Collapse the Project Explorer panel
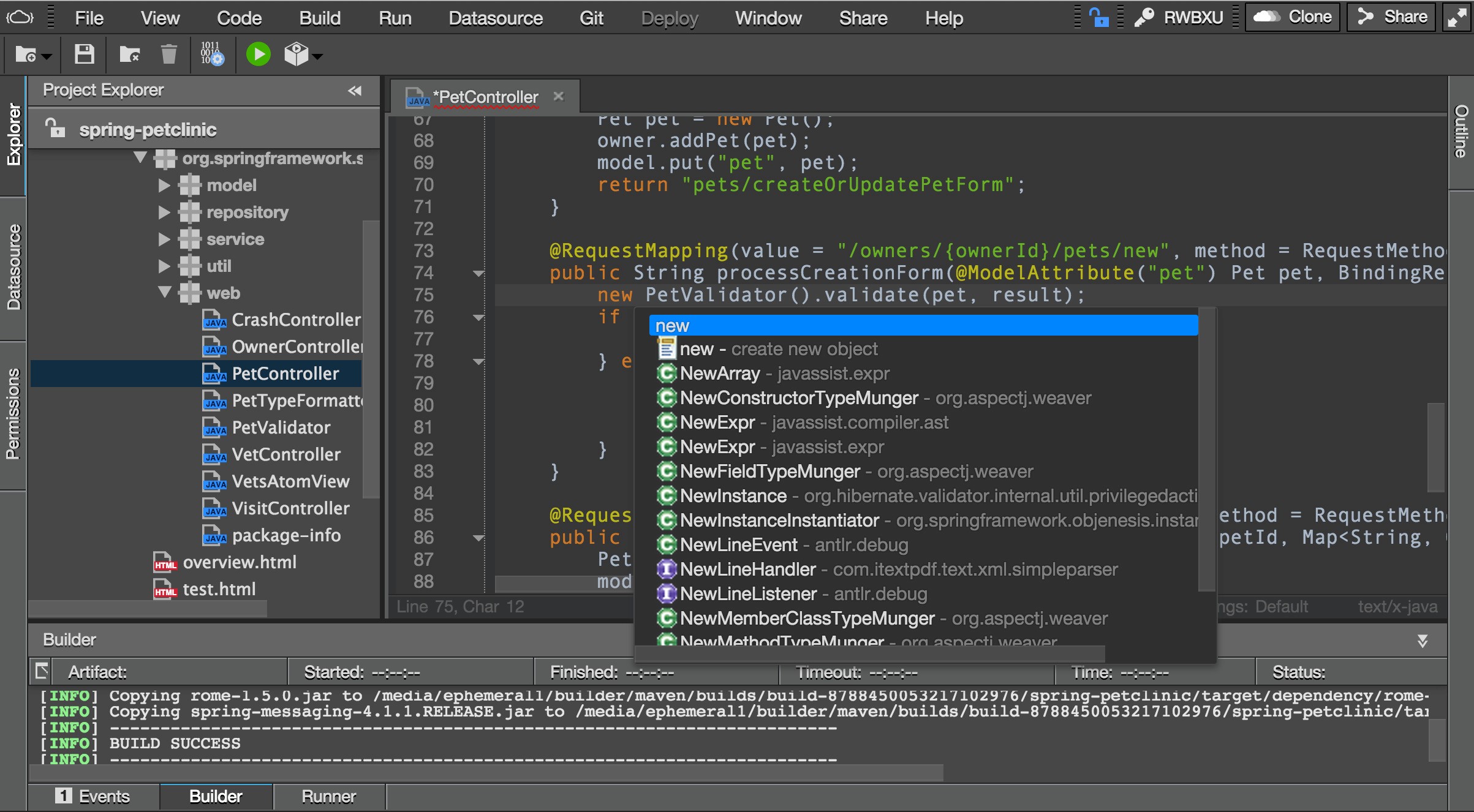 (354, 91)
